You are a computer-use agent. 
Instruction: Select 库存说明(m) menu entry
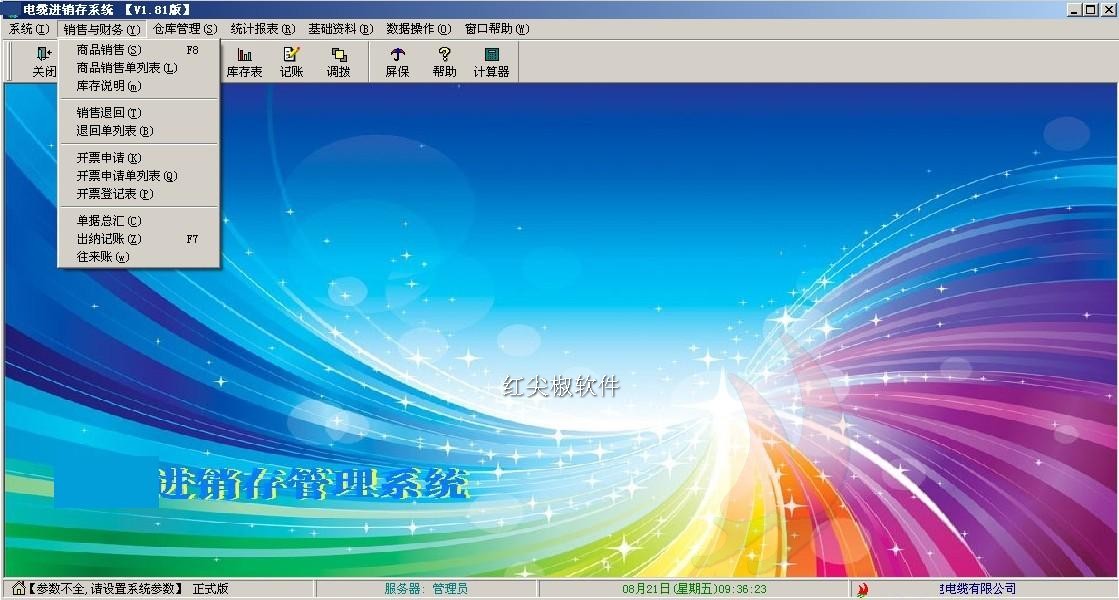(x=138, y=86)
